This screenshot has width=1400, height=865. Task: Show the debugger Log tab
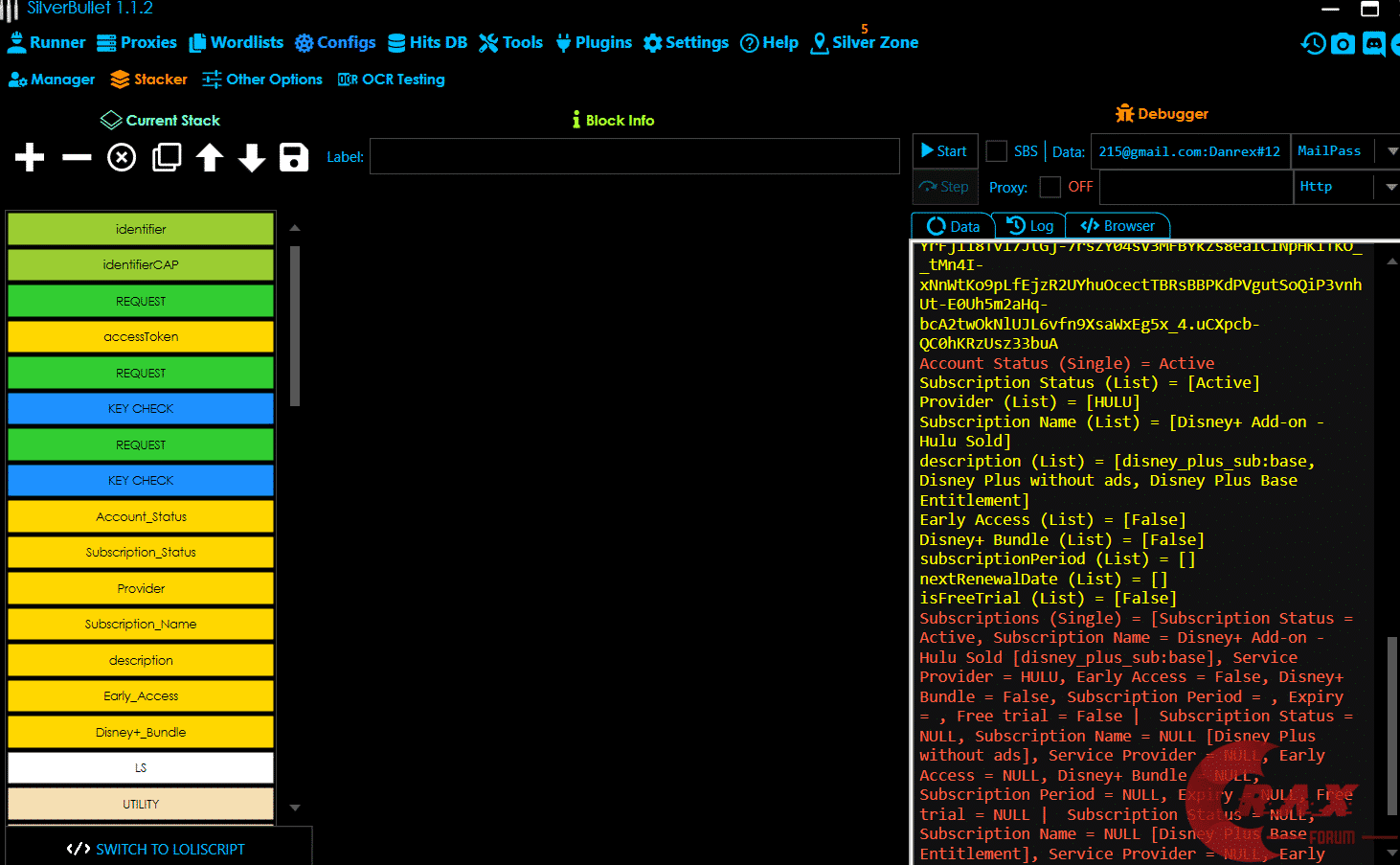pyautogui.click(x=1030, y=226)
